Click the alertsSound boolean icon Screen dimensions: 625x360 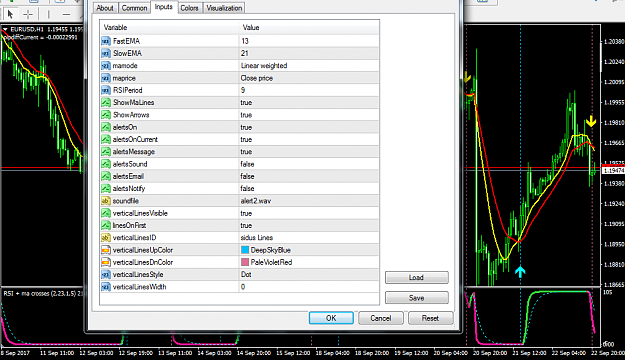point(106,164)
